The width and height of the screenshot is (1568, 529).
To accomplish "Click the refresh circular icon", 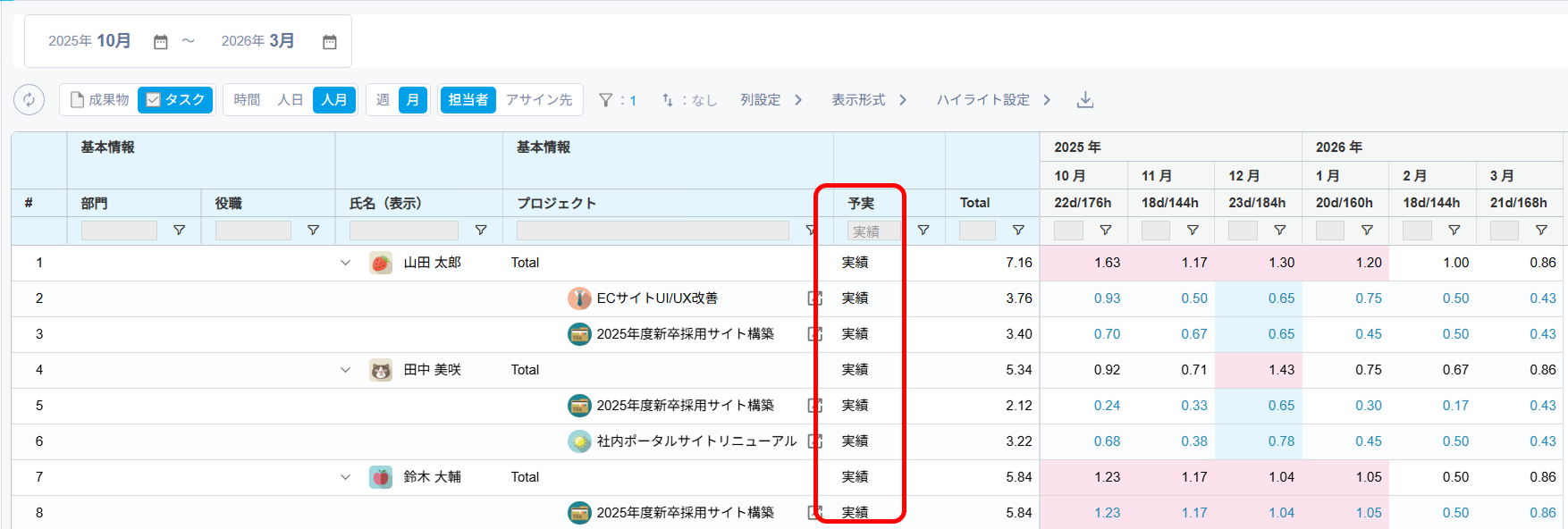I will 29,100.
